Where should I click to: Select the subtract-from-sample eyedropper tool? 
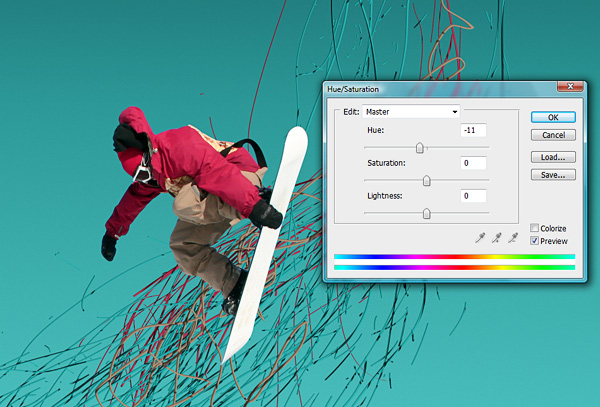513,238
